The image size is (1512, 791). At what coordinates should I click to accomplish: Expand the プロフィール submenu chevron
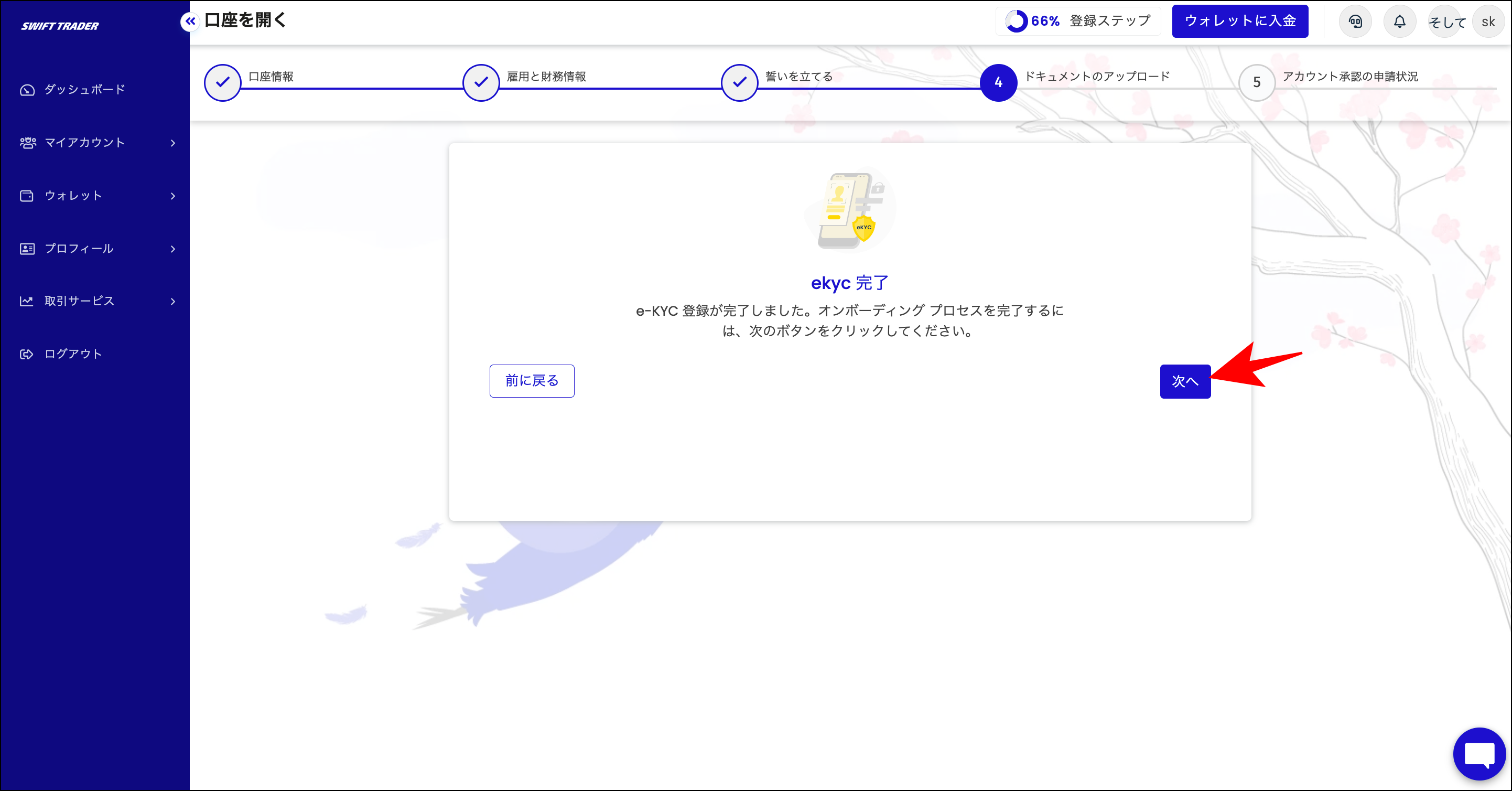(172, 249)
